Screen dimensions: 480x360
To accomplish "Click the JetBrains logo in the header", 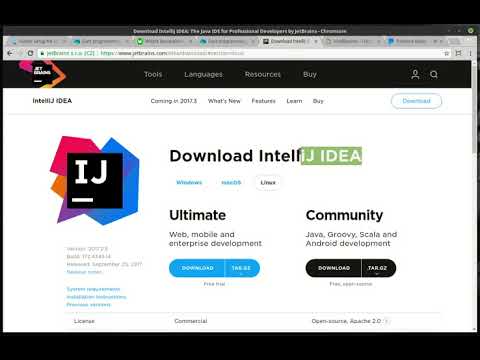I will click(x=42, y=74).
